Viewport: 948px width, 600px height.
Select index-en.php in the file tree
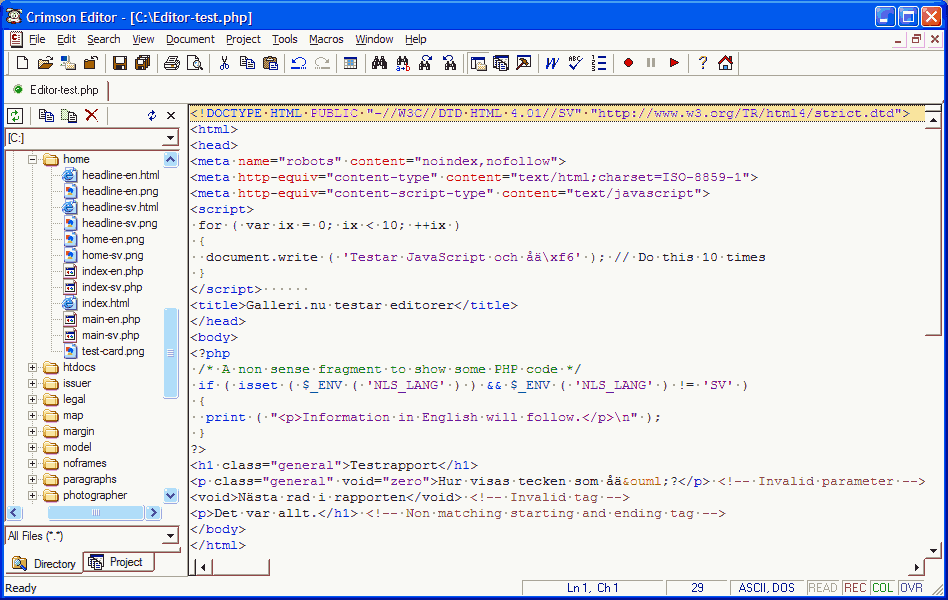pos(112,272)
